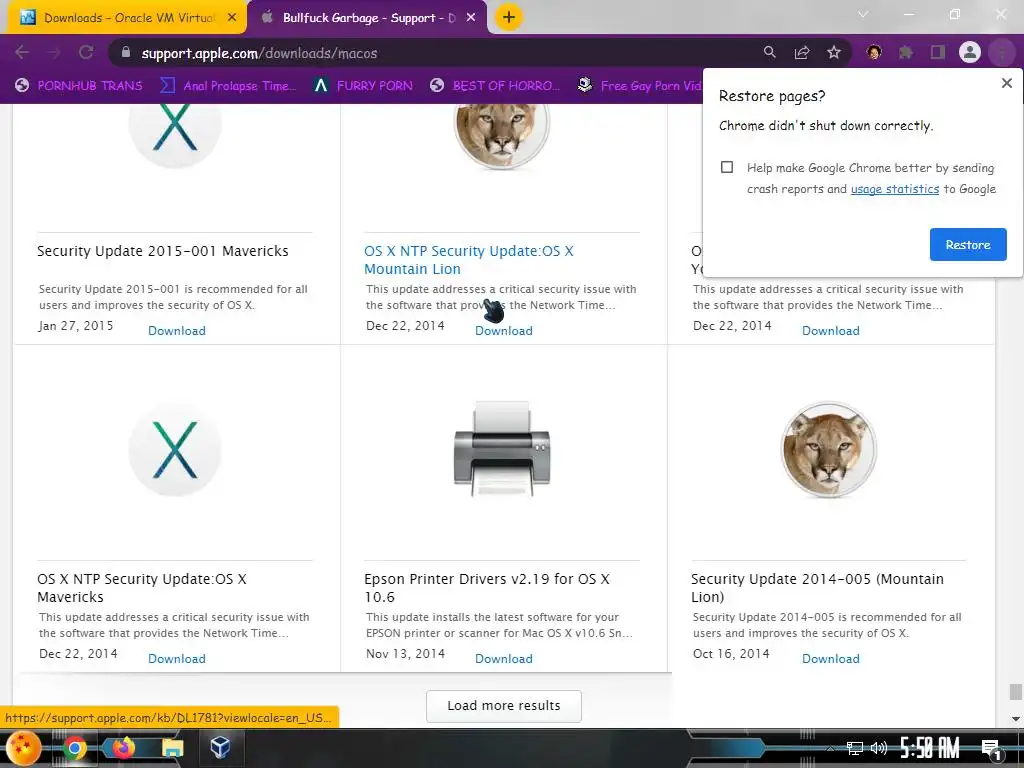This screenshot has height=768, width=1024.
Task: Open the Chrome three-dot menu
Action: point(1002,52)
